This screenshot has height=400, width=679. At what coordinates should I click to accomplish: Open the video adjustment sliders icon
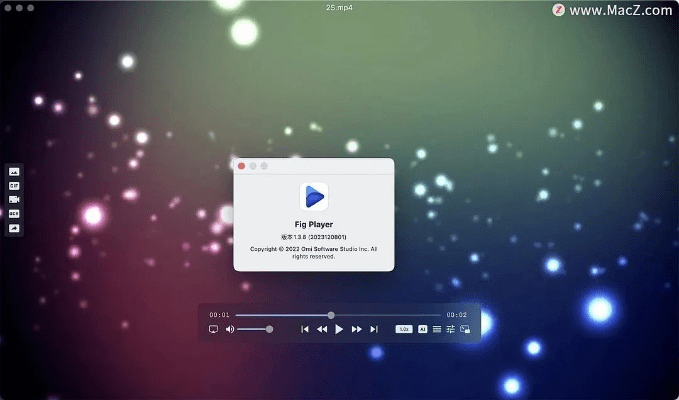[x=451, y=329]
